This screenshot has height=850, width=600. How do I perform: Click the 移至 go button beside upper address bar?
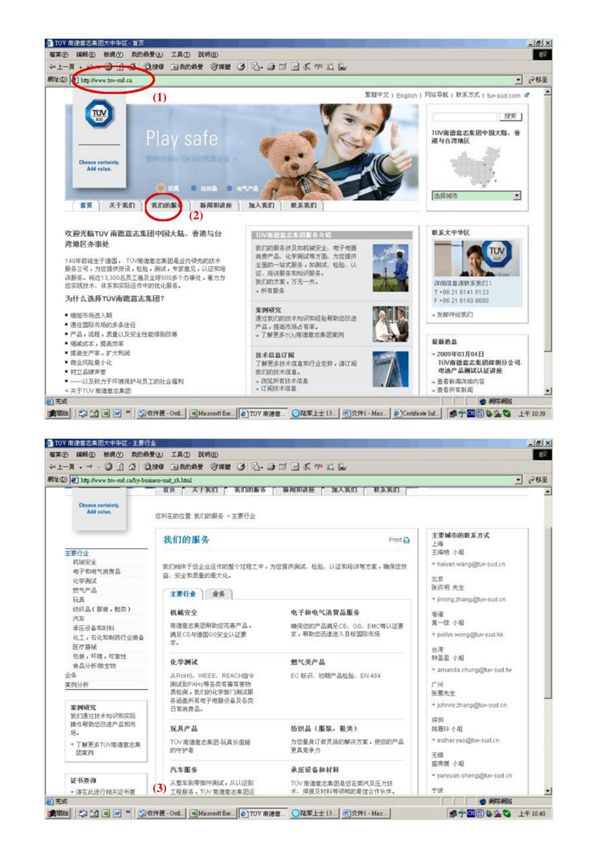click(539, 78)
